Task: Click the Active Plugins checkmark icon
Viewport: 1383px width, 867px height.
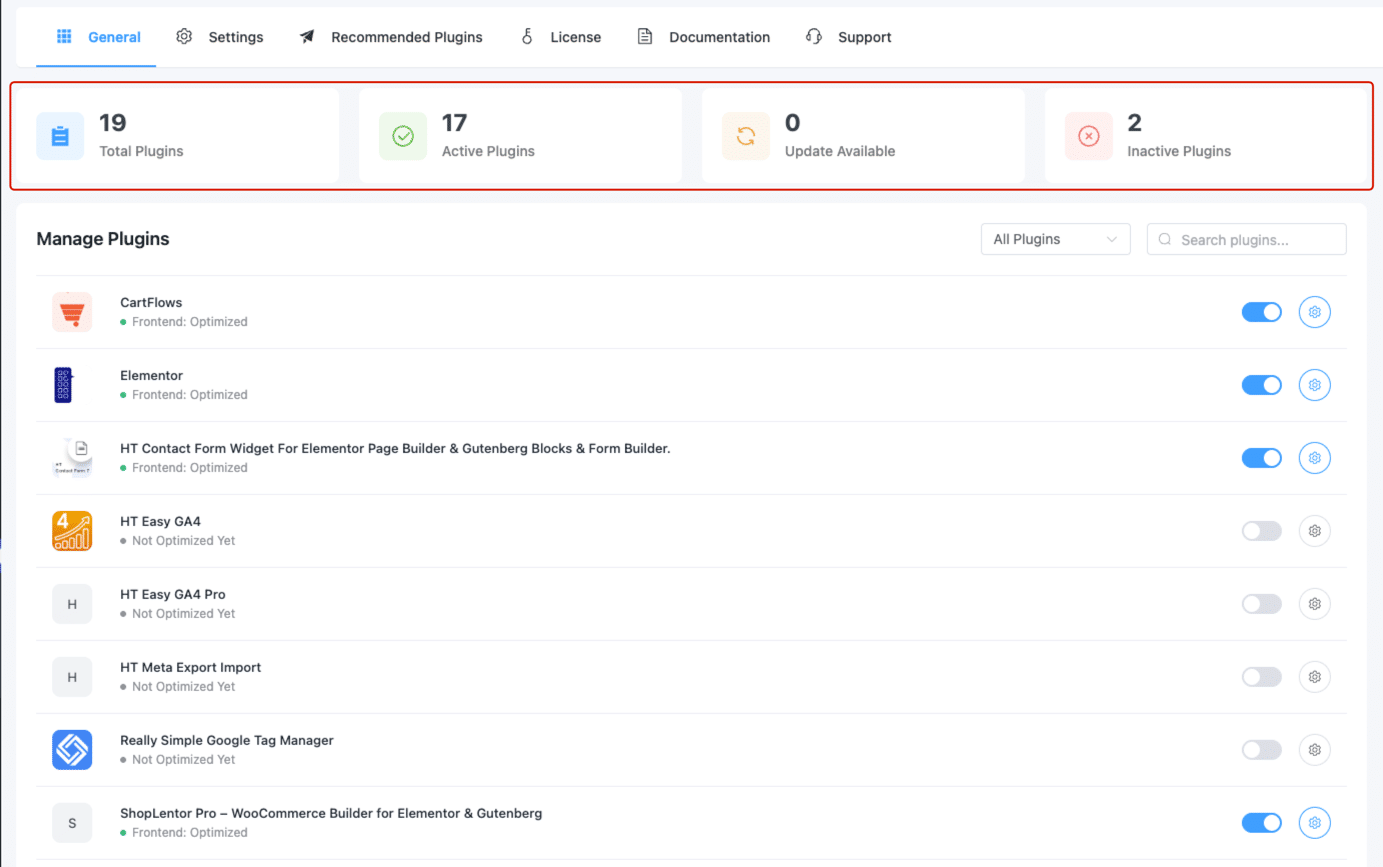Action: pos(403,136)
